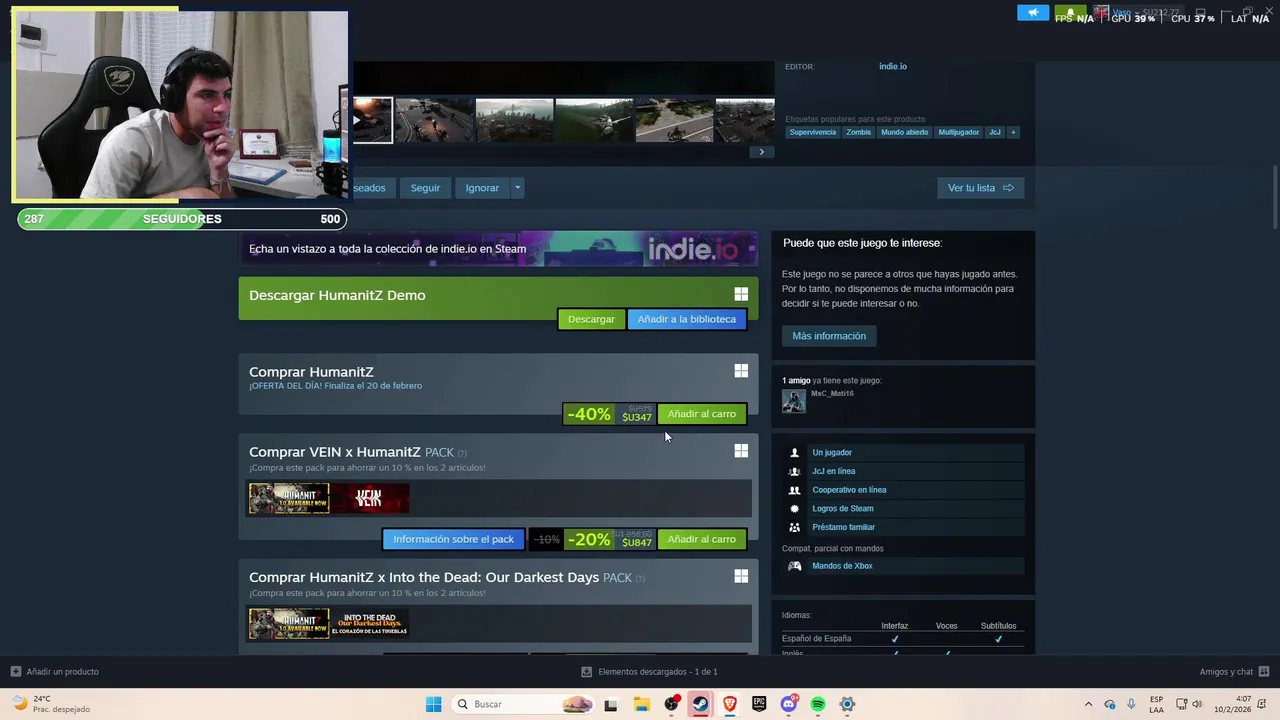This screenshot has width=1280, height=720.
Task: Select Multijugador tag
Action: (x=958, y=132)
